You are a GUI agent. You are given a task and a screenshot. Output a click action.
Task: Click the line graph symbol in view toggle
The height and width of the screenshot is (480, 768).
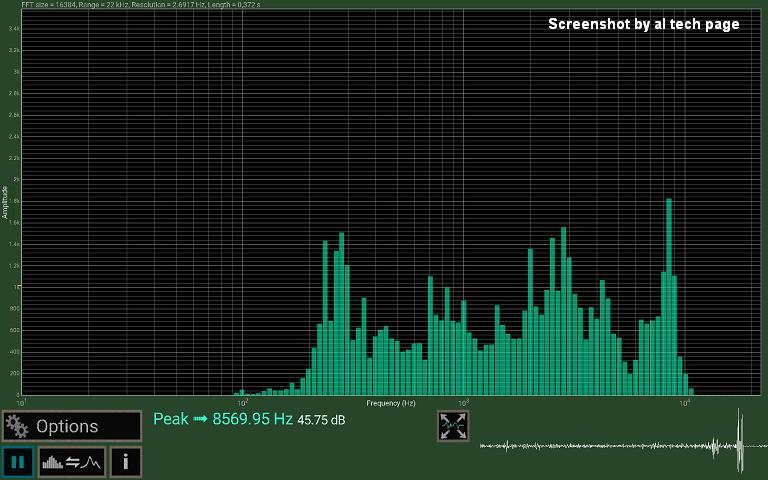92,462
